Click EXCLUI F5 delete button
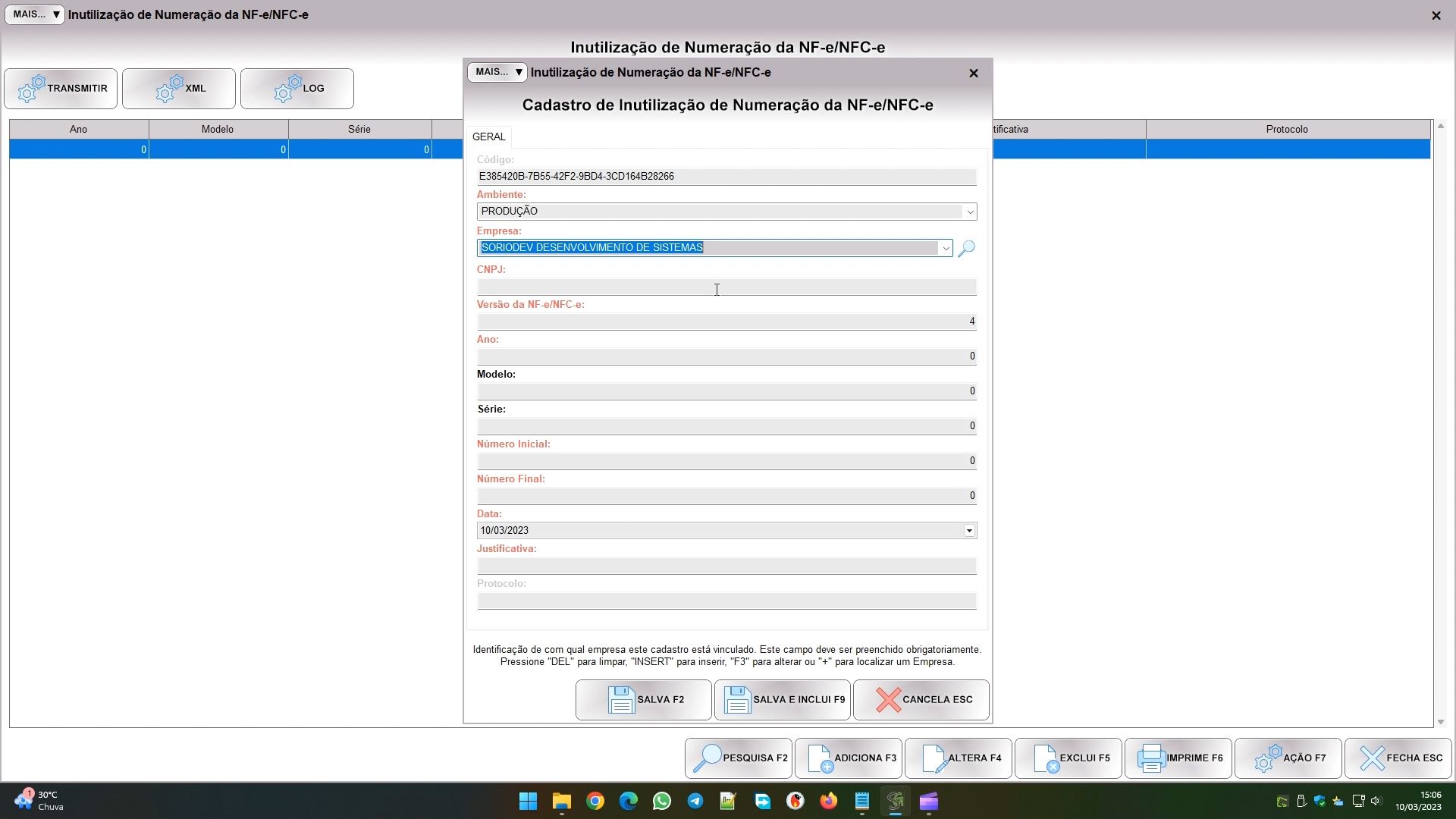Screen dimensions: 1456x819 (1068, 758)
